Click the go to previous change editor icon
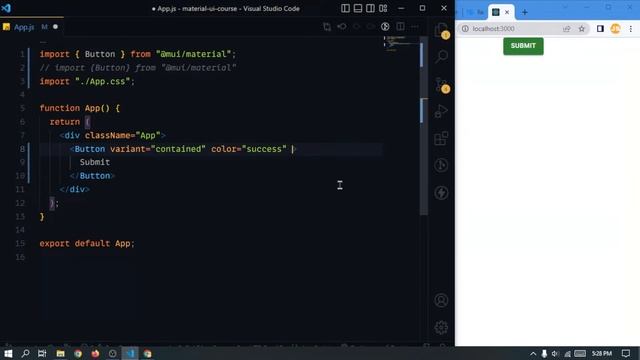The height and width of the screenshot is (360, 640). (x=342, y=27)
